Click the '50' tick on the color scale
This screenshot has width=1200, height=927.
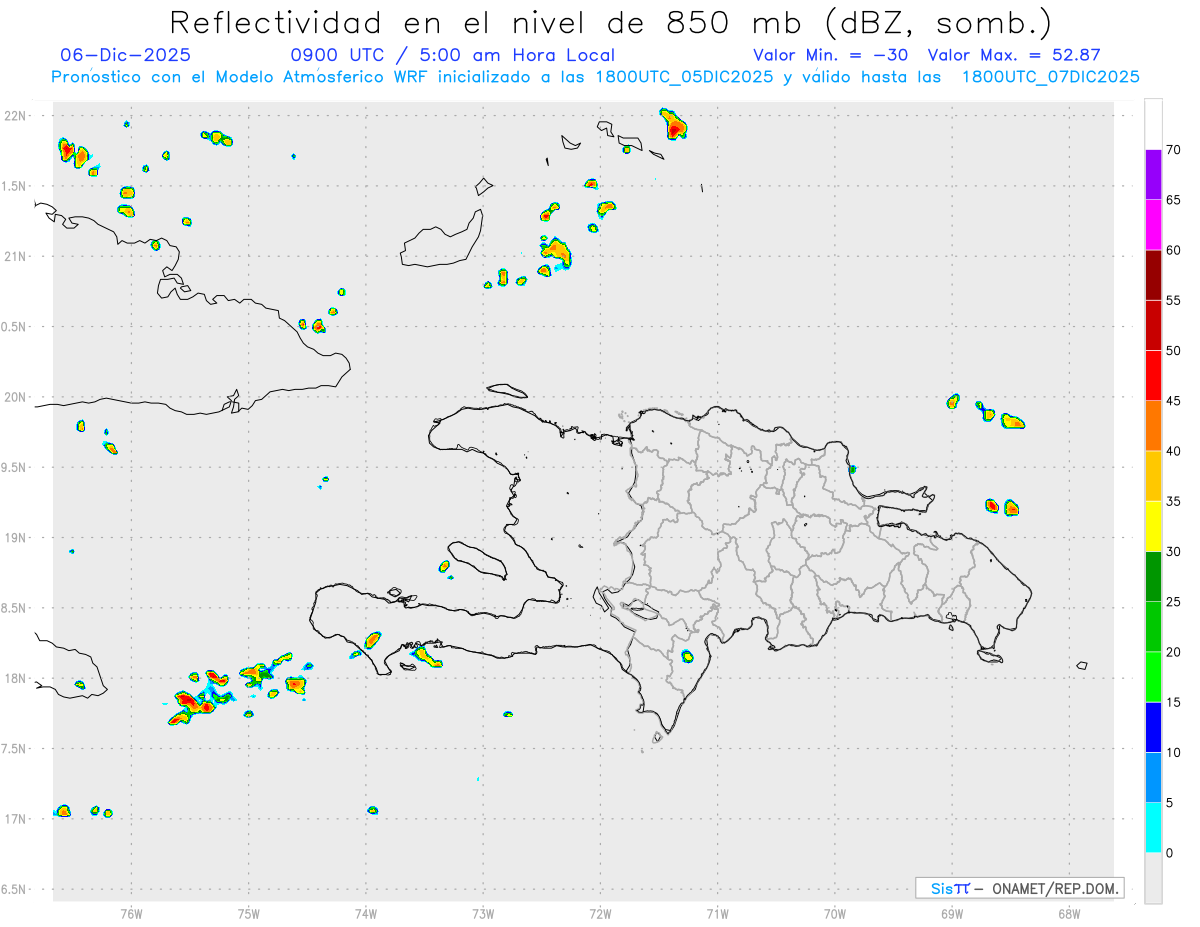coord(1173,351)
